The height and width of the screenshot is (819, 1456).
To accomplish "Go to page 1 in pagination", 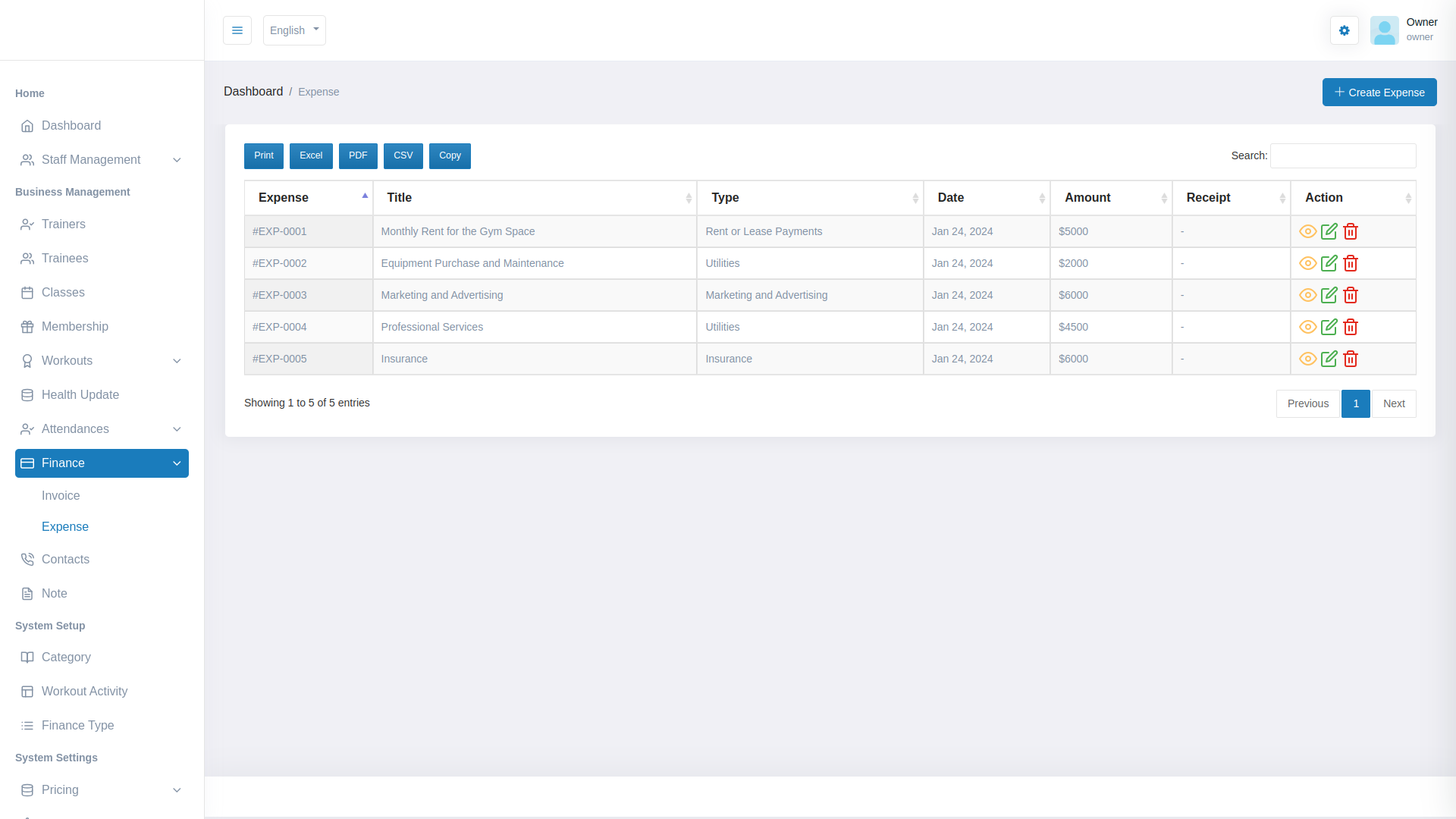I will [x=1355, y=403].
